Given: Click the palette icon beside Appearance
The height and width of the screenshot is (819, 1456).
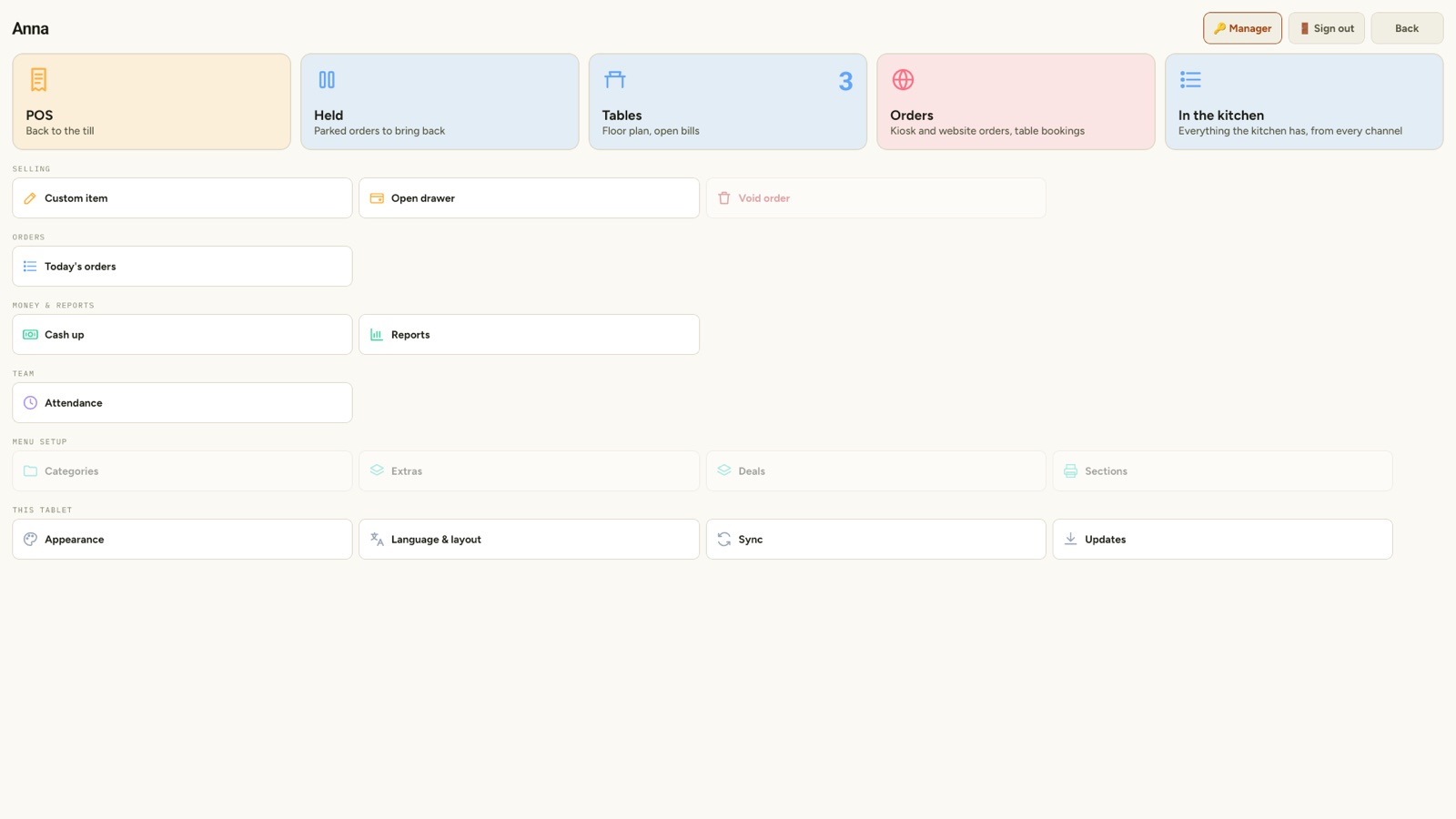Looking at the screenshot, I should [x=30, y=540].
